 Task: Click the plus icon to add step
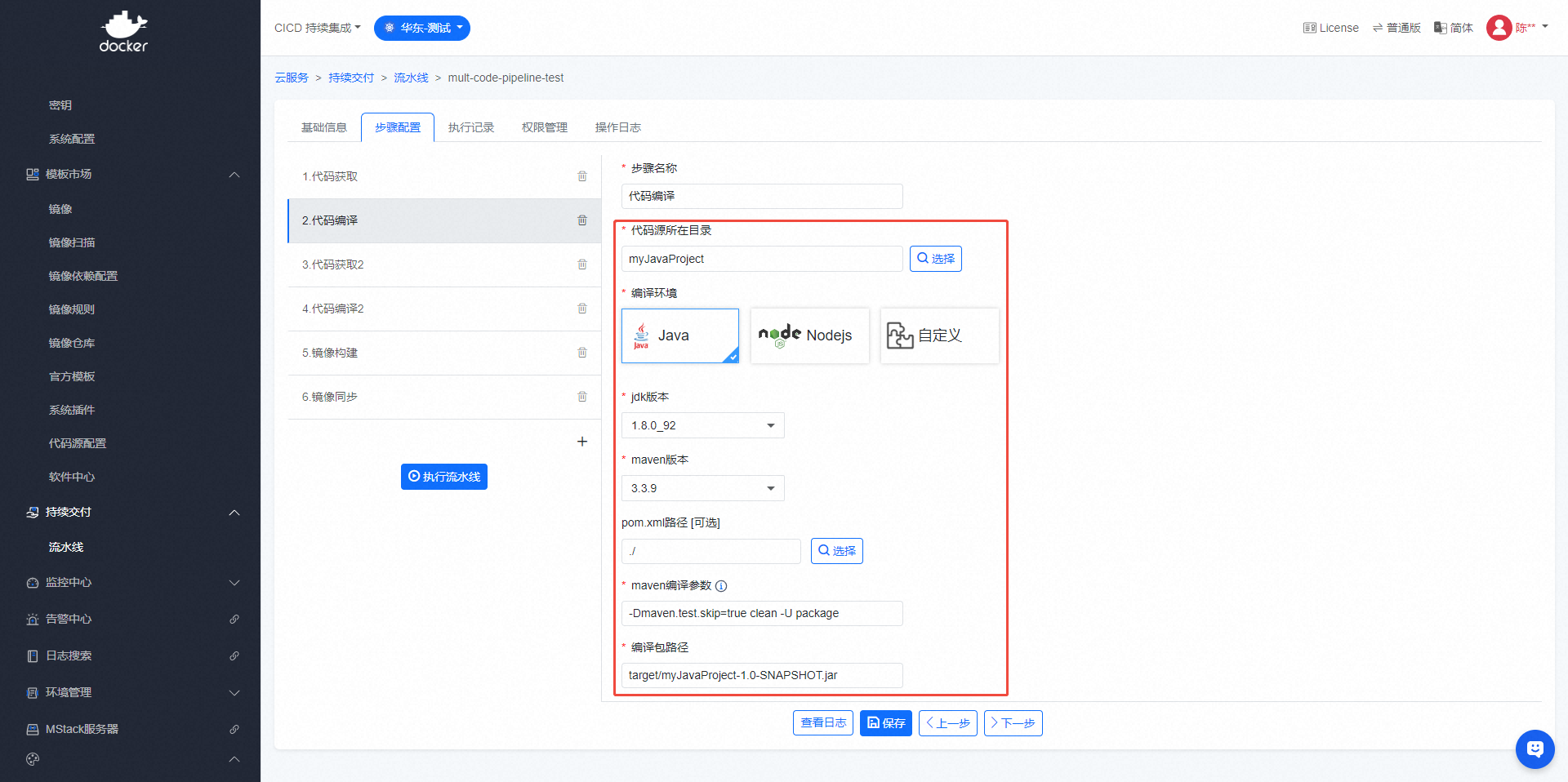click(x=582, y=442)
